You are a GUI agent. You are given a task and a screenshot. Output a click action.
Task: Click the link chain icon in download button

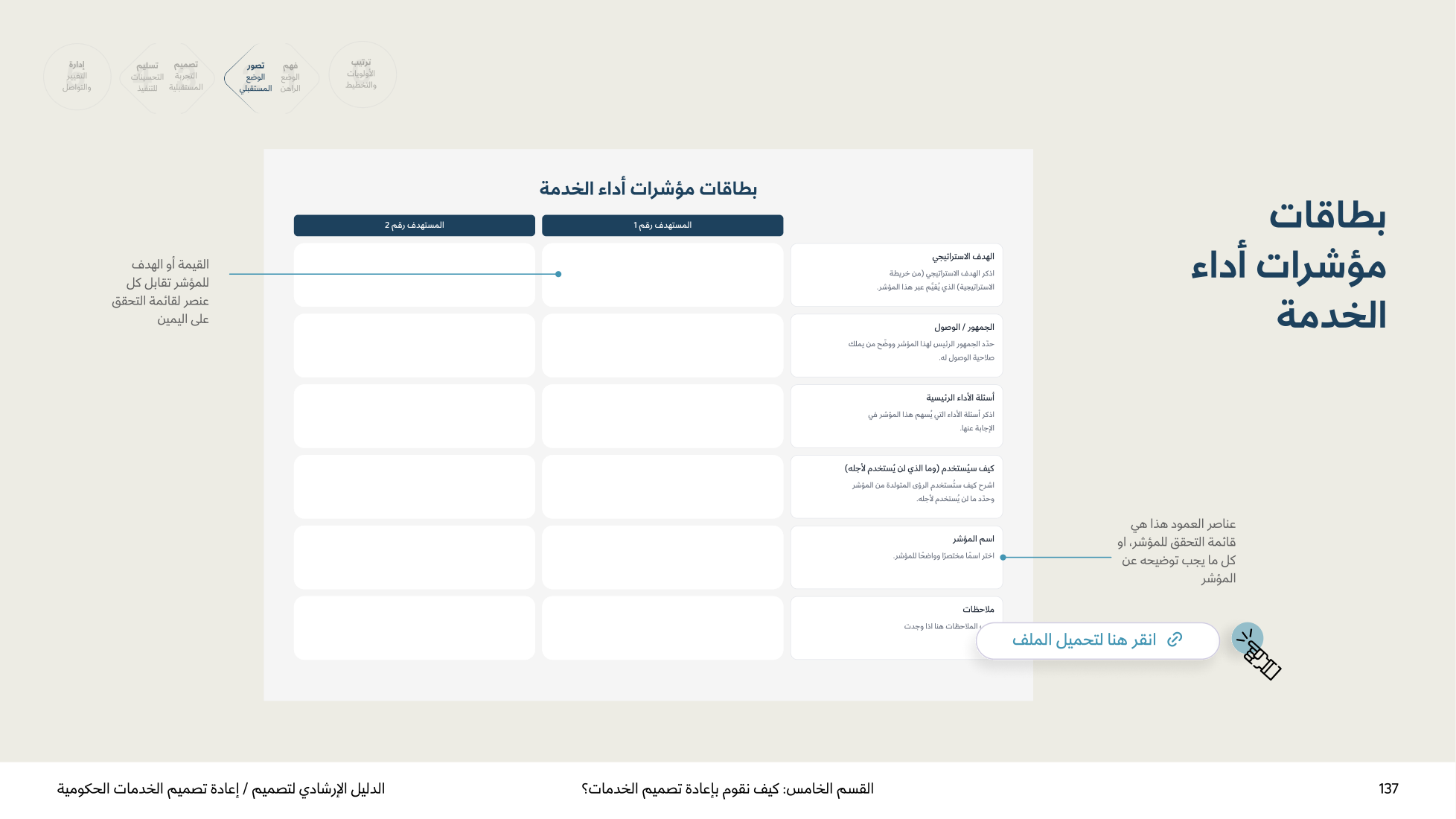click(1175, 640)
